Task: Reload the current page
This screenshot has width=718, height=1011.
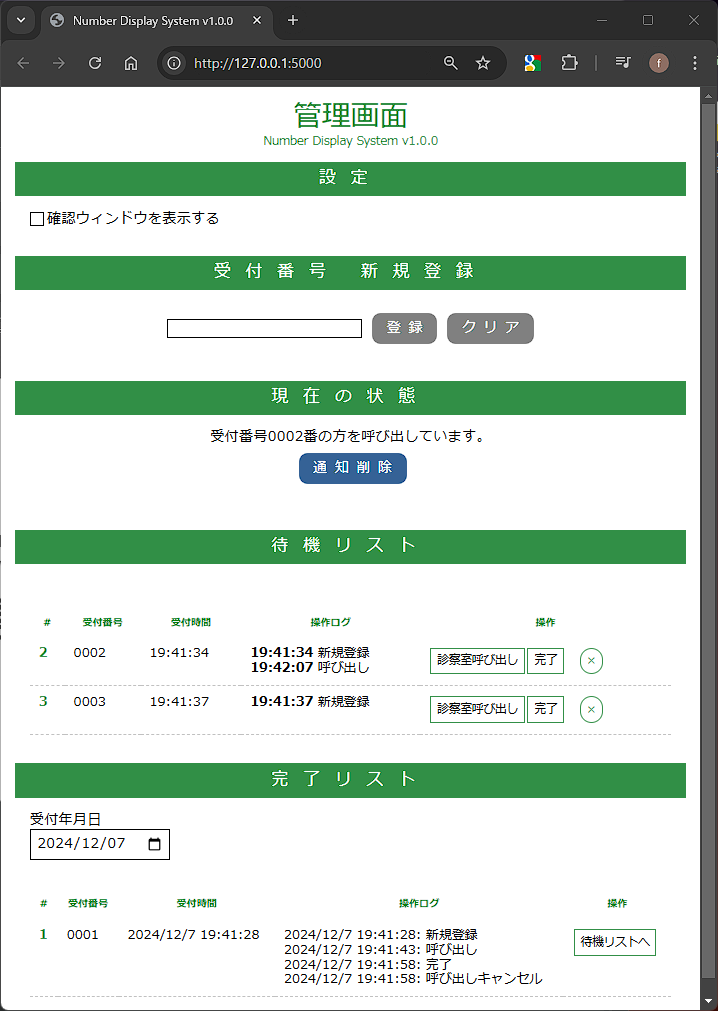Action: click(95, 63)
